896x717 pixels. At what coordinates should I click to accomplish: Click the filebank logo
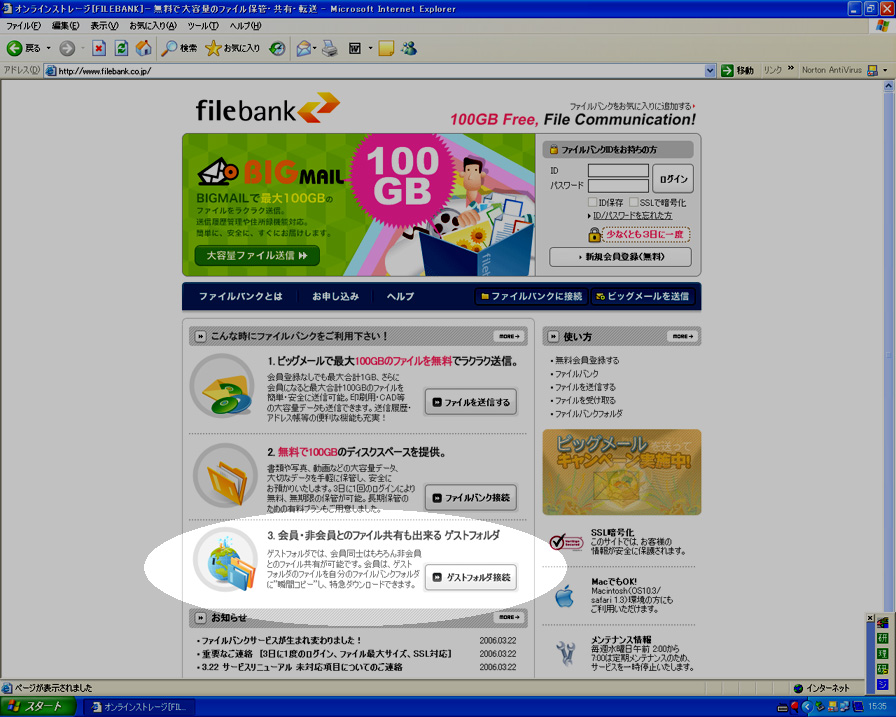267,109
